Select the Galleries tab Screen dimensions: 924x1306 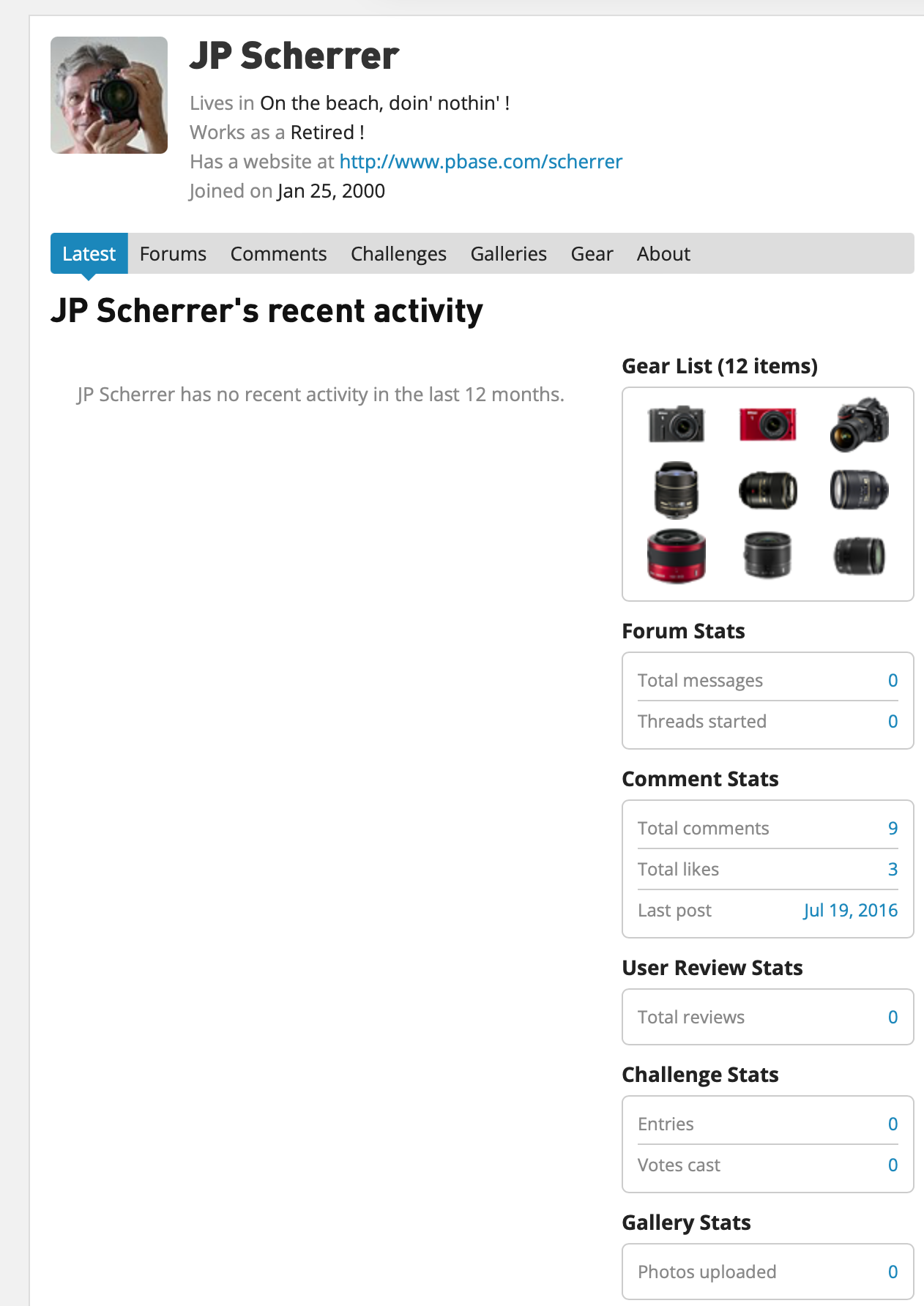pos(508,254)
